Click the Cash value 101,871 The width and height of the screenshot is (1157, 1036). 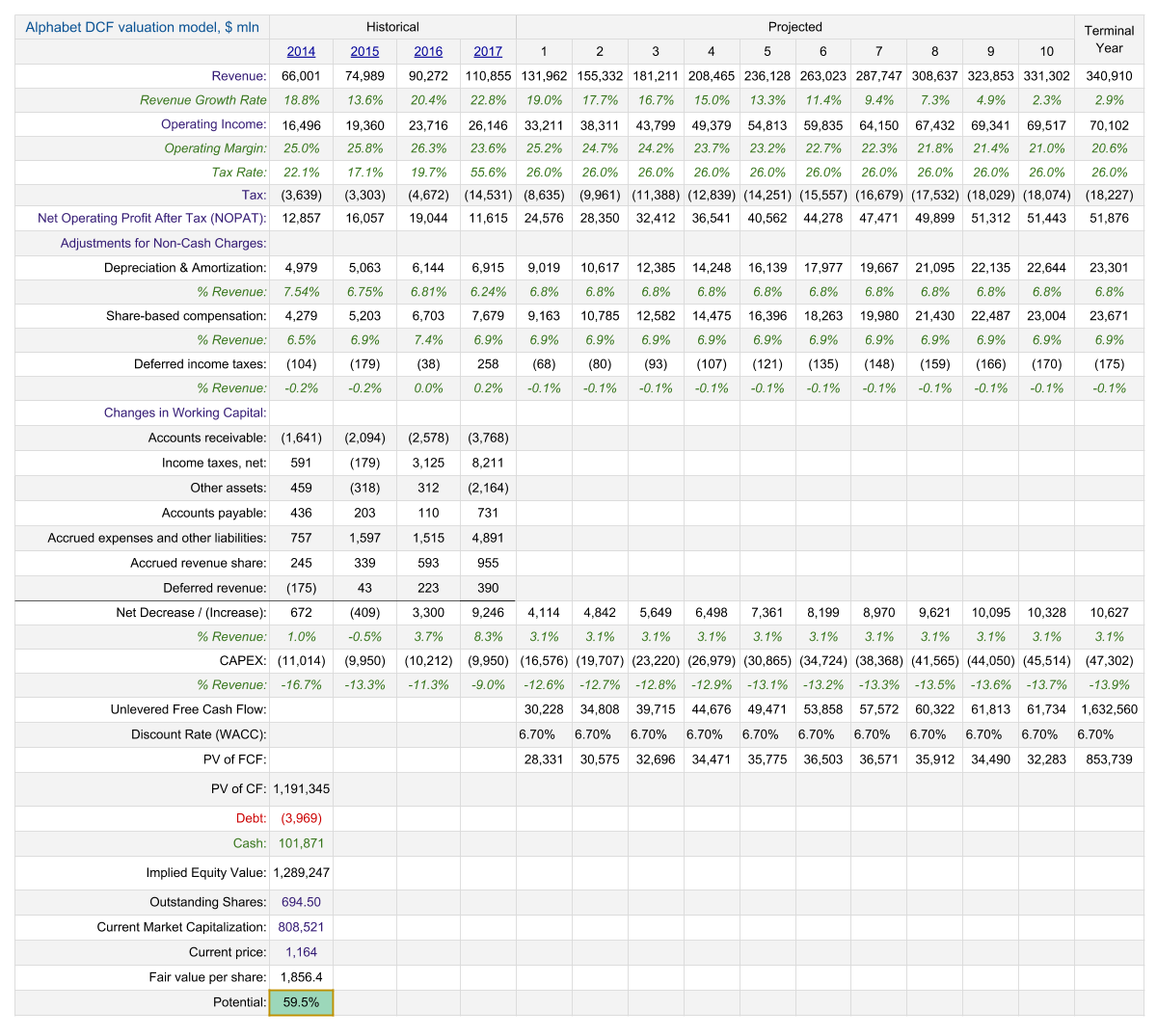point(301,843)
